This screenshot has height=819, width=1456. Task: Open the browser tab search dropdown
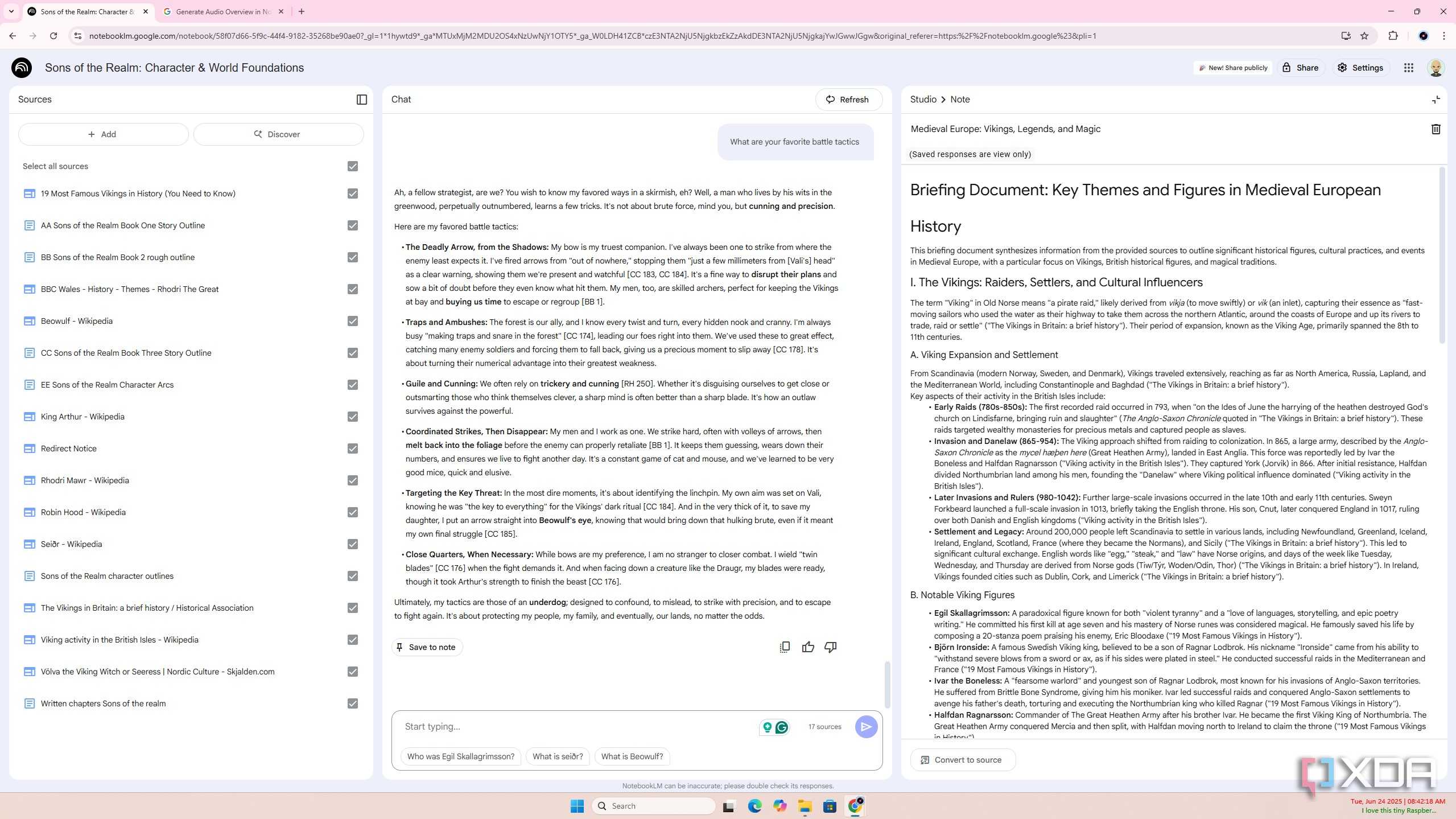pyautogui.click(x=11, y=11)
